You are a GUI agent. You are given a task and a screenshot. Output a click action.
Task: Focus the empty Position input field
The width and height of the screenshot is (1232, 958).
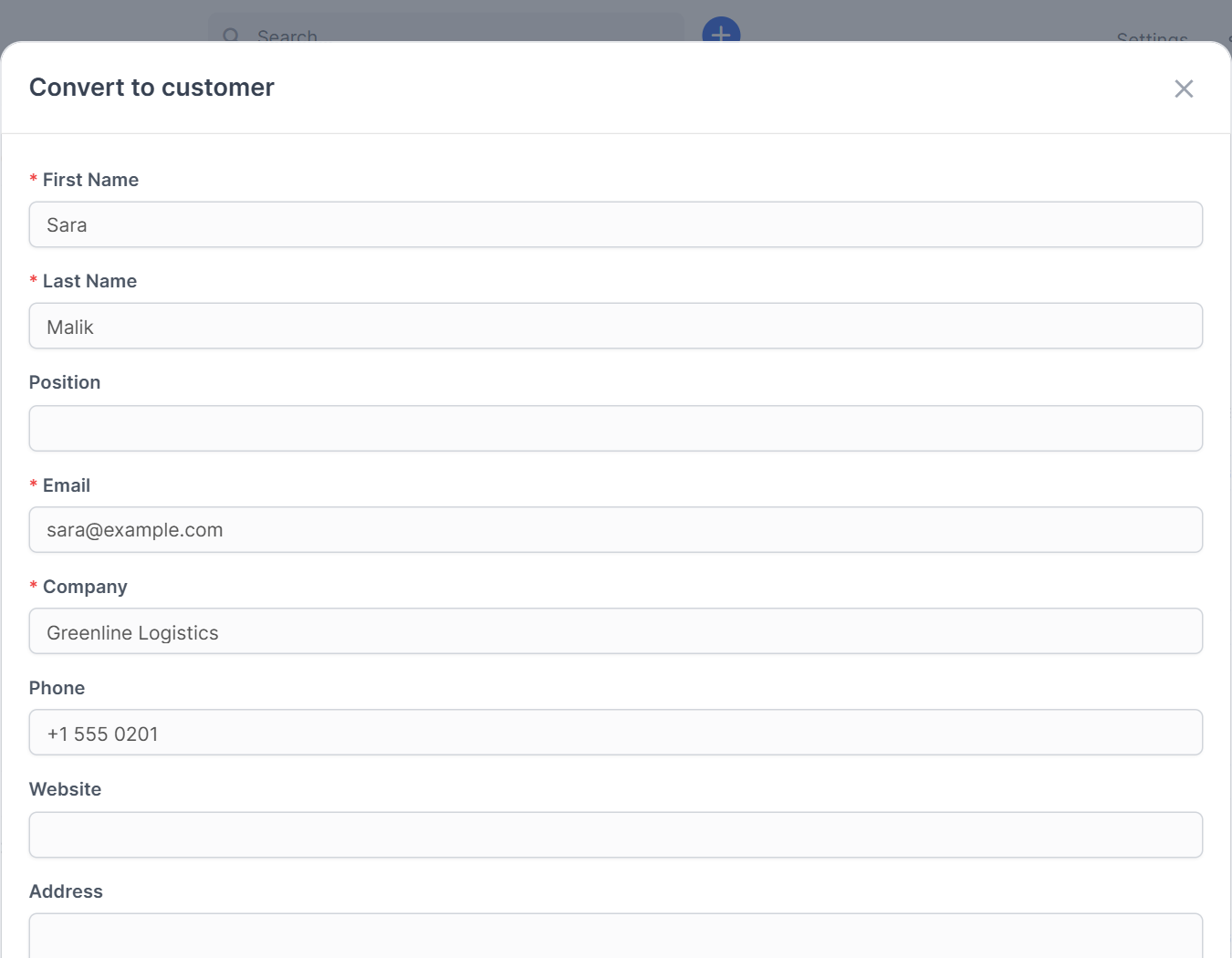pos(616,428)
